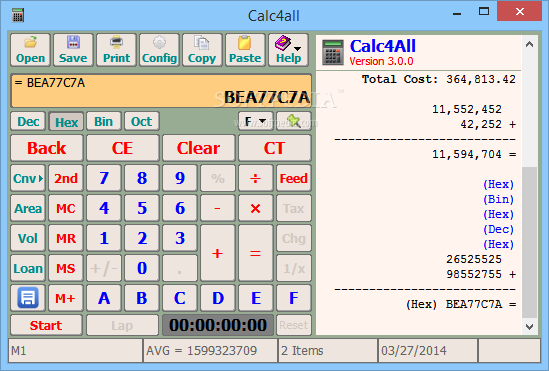Save the tape with Save button
This screenshot has height=371, width=549.
[73, 50]
